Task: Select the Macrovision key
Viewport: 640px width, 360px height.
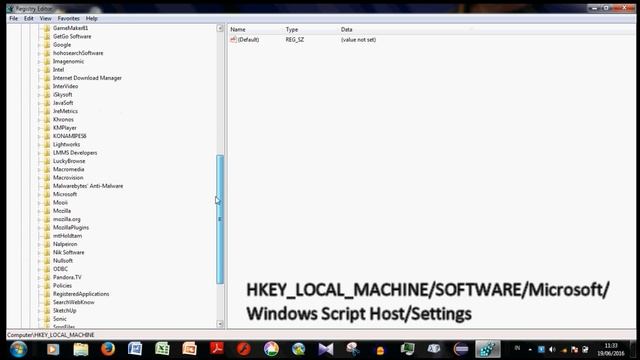Action: [68, 178]
